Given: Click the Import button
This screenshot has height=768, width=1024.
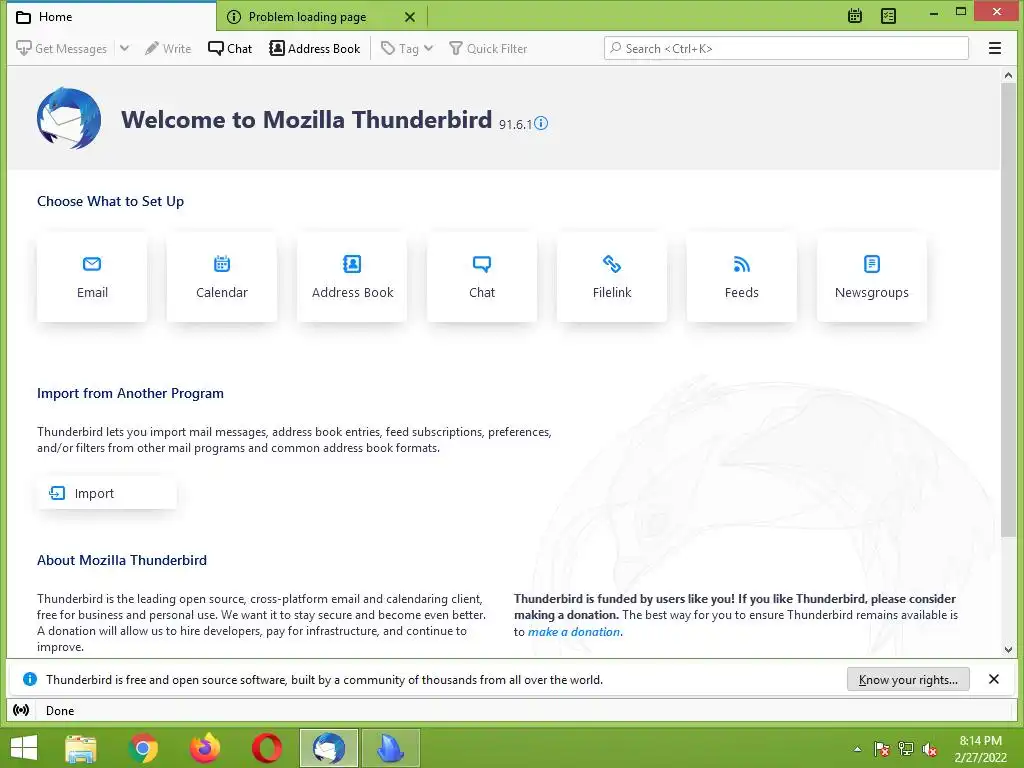Looking at the screenshot, I should pyautogui.click(x=107, y=493).
